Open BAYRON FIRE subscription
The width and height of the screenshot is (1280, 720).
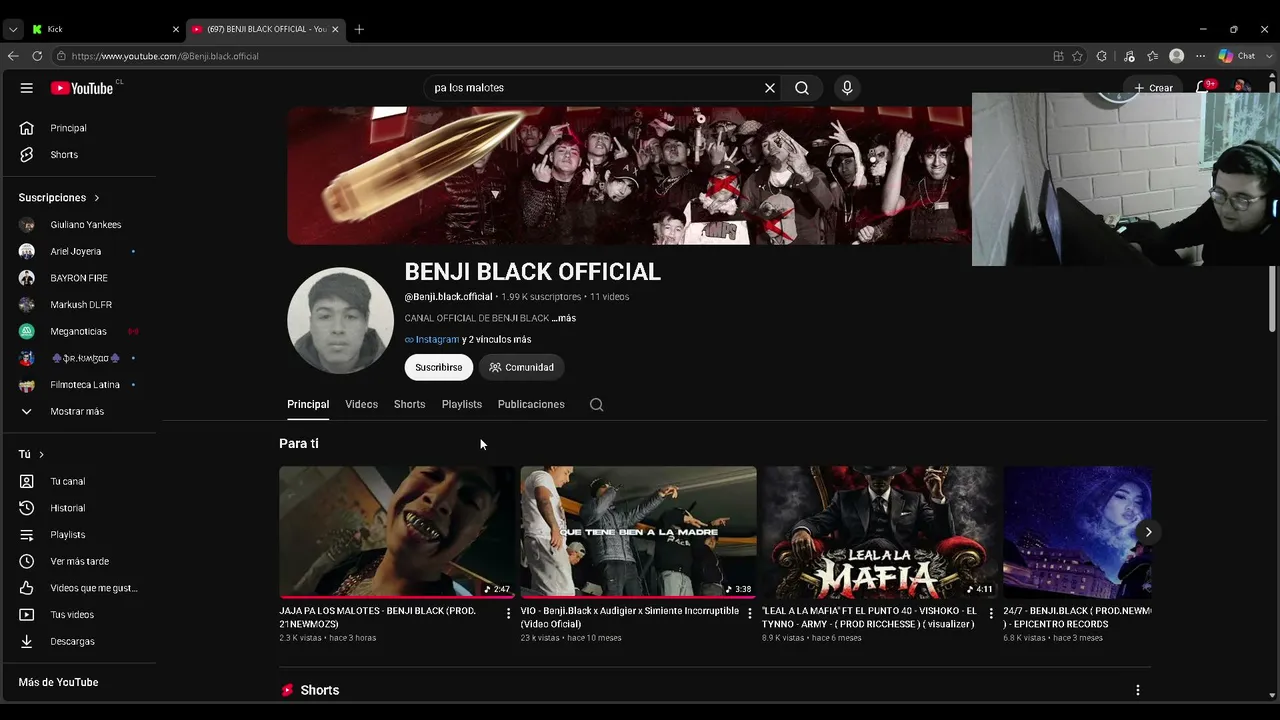(78, 278)
